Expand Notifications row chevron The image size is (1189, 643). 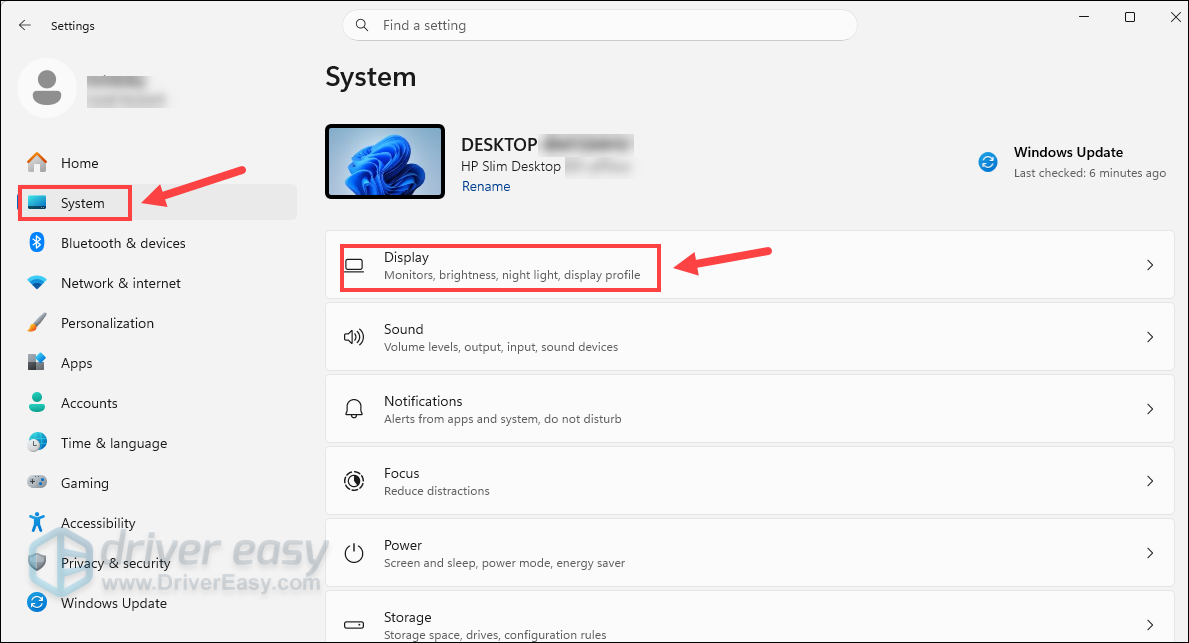click(1150, 409)
